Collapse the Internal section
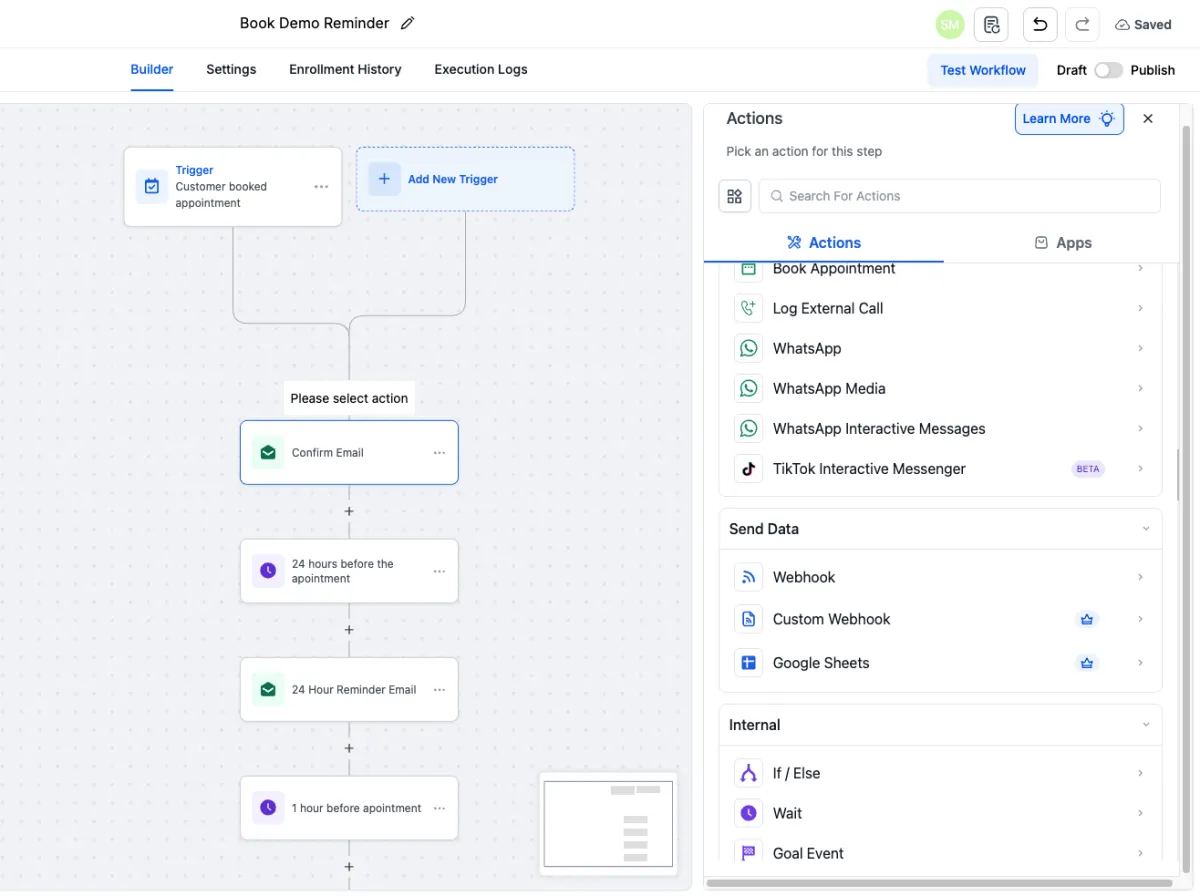Image resolution: width=1200 pixels, height=896 pixels. 1146,725
